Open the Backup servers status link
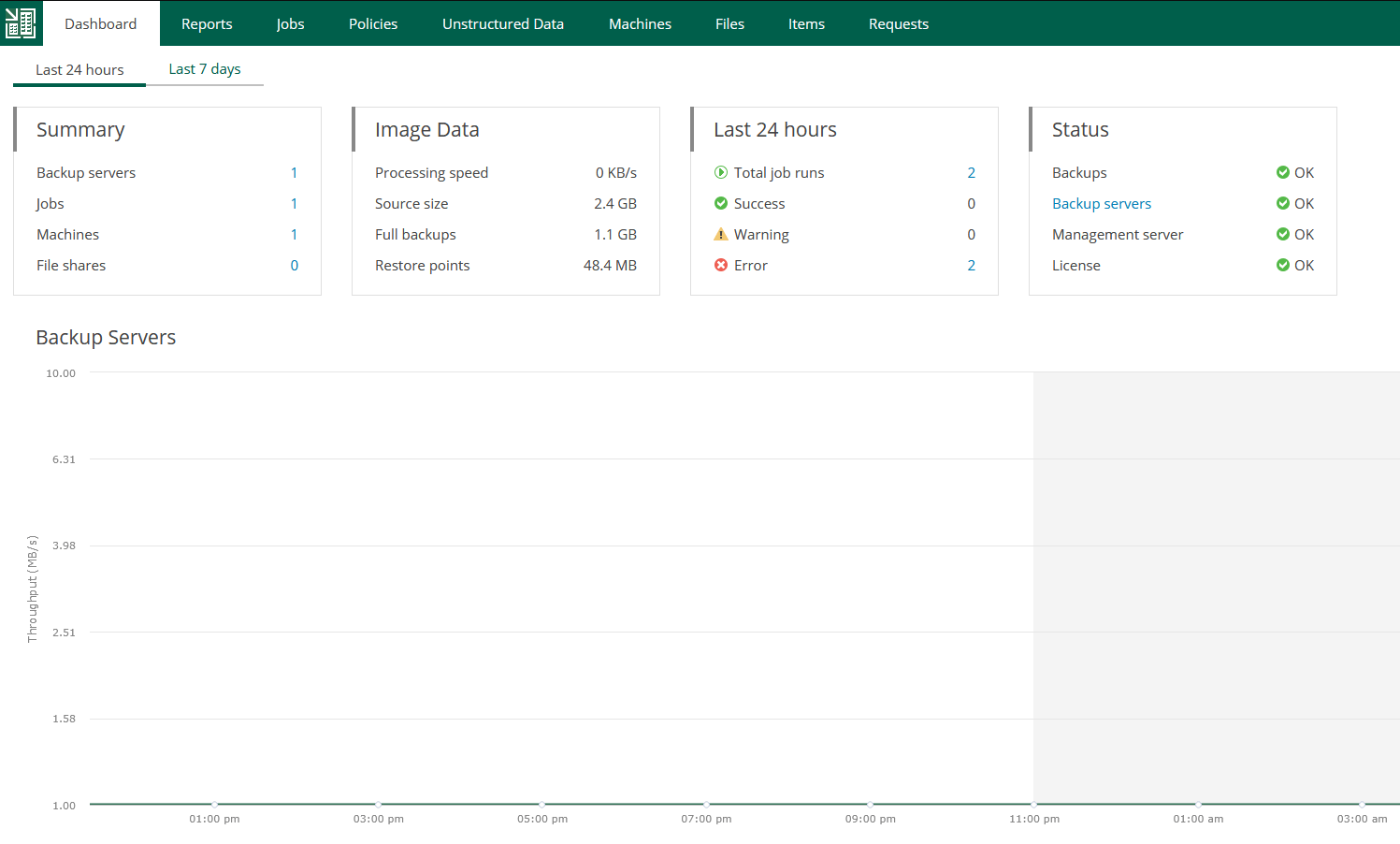Image resolution: width=1400 pixels, height=844 pixels. [x=1101, y=203]
